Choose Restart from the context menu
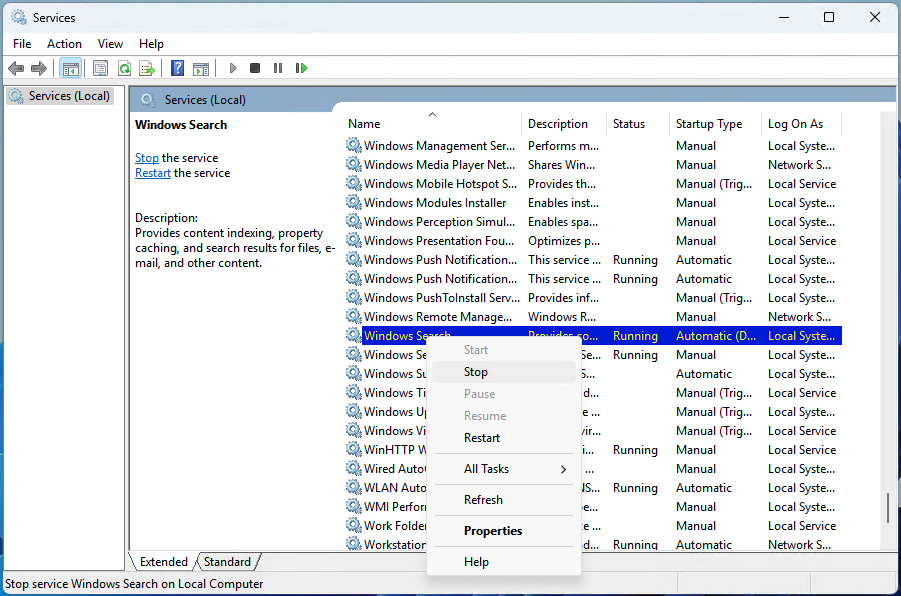Image resolution: width=901 pixels, height=596 pixels. point(481,437)
